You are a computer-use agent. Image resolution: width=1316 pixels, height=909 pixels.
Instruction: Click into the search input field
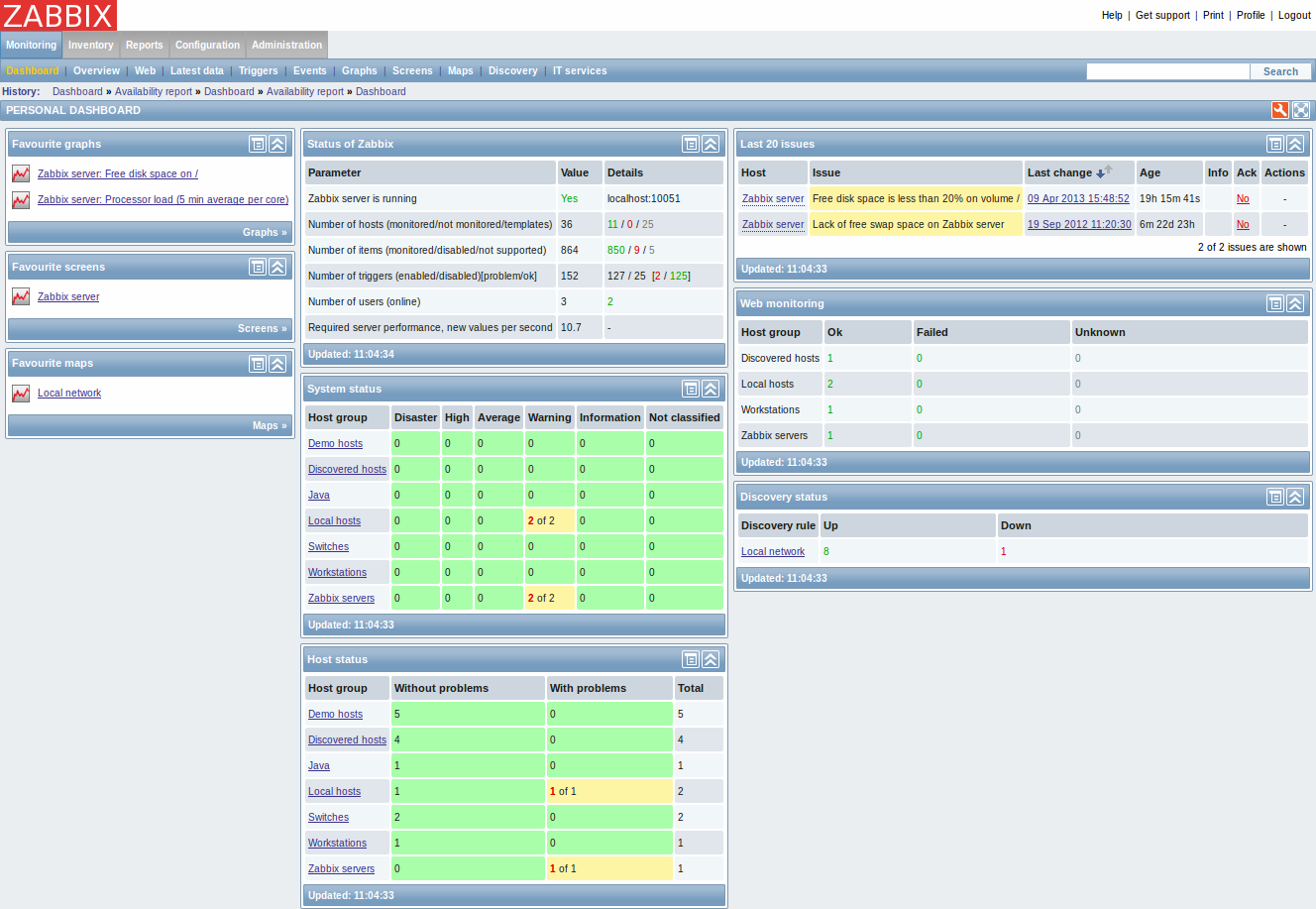coord(1168,71)
